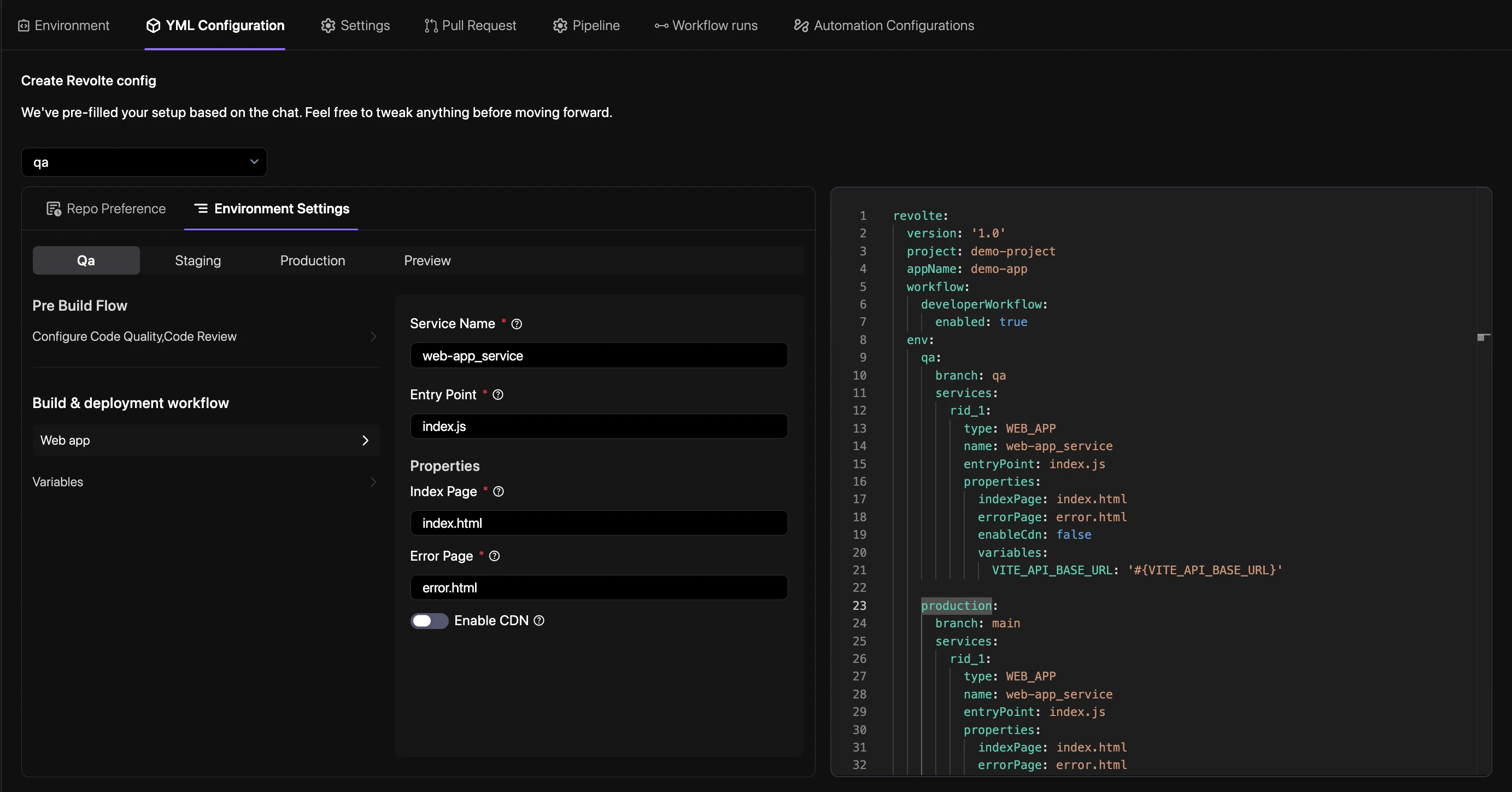Focus the Service Name input field
1512x792 pixels.
click(x=599, y=356)
